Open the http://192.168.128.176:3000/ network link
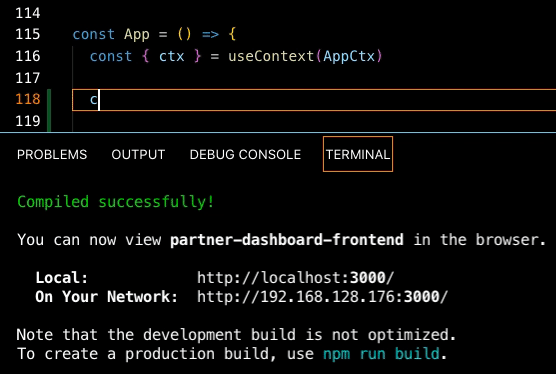The image size is (556, 374). [323, 296]
